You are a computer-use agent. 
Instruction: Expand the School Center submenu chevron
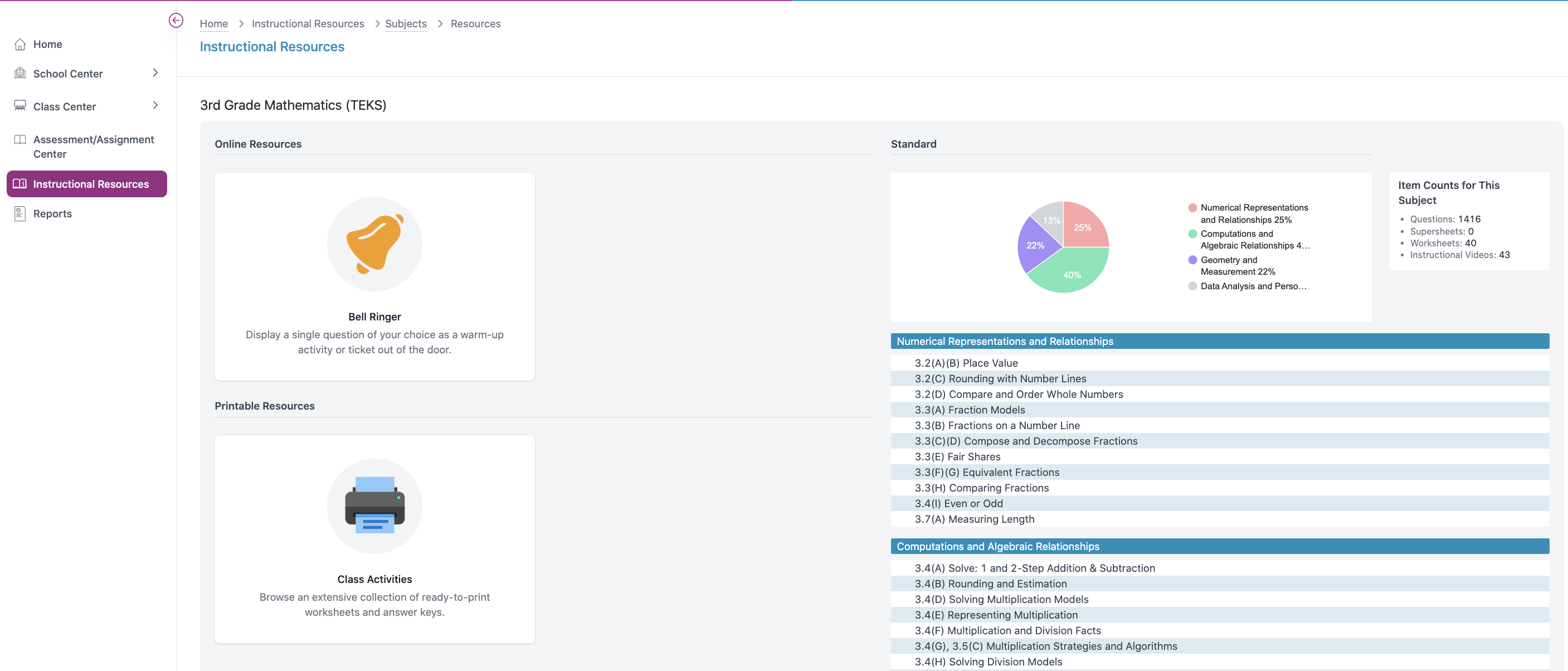(x=155, y=72)
